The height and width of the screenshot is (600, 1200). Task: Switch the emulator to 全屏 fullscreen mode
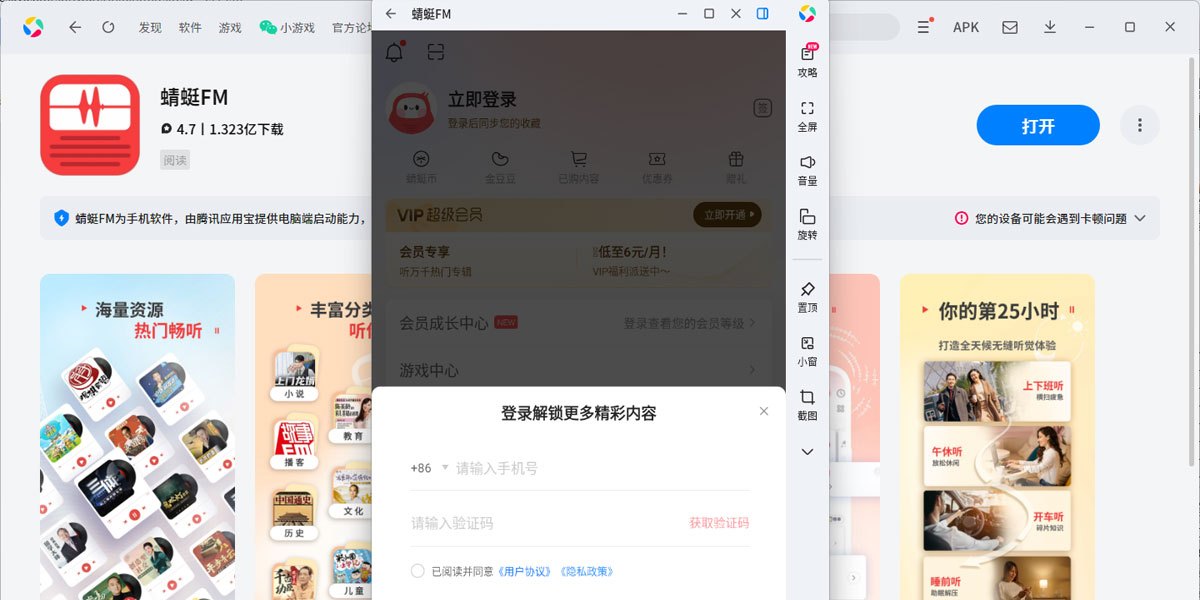click(808, 112)
